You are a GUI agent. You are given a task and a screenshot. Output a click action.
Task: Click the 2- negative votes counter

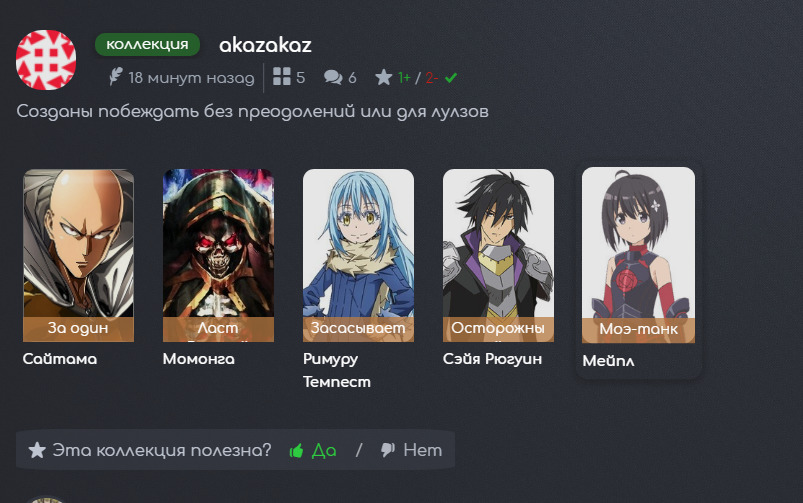click(x=431, y=77)
